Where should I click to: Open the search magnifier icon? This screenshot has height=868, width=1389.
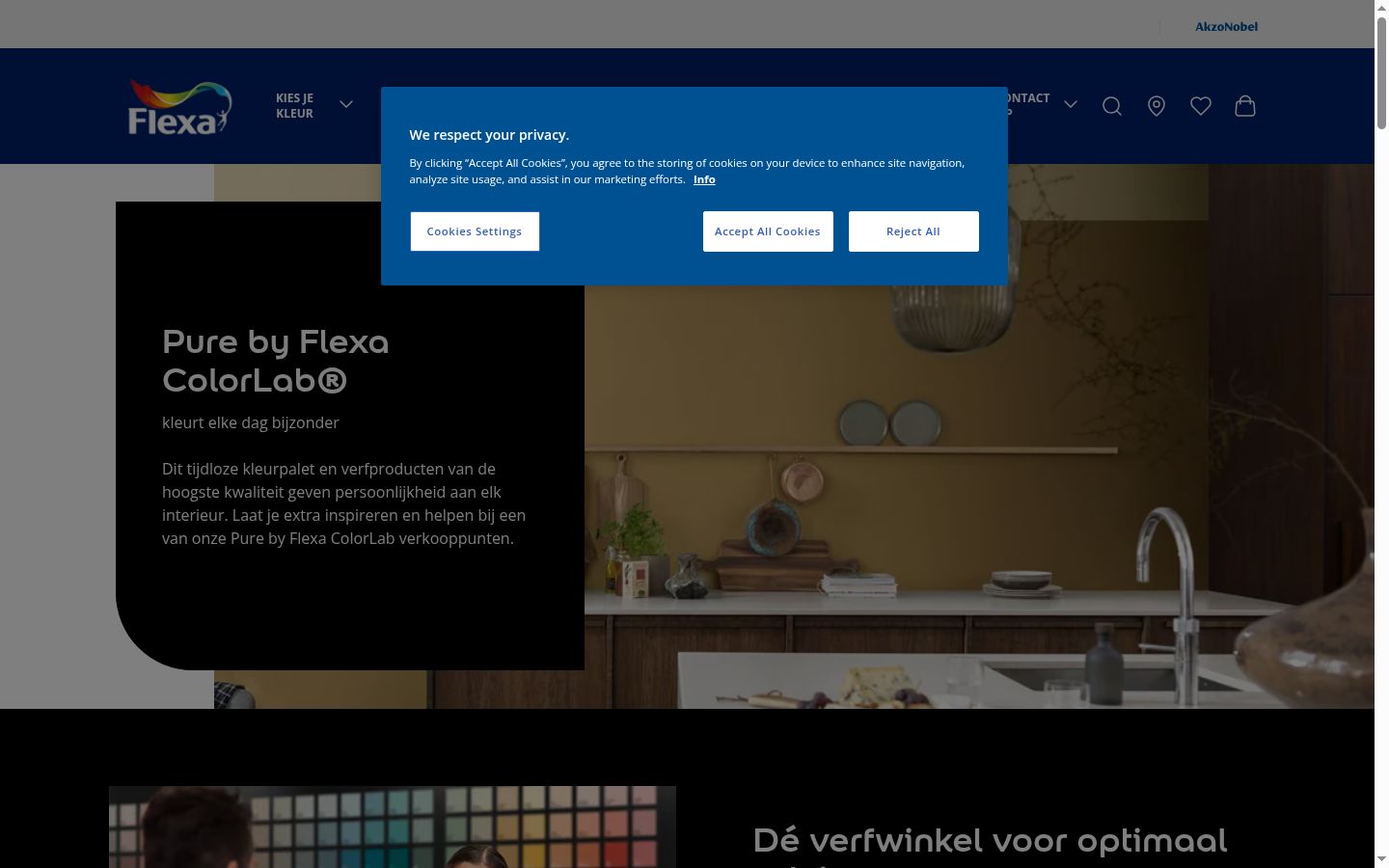coord(1112,106)
